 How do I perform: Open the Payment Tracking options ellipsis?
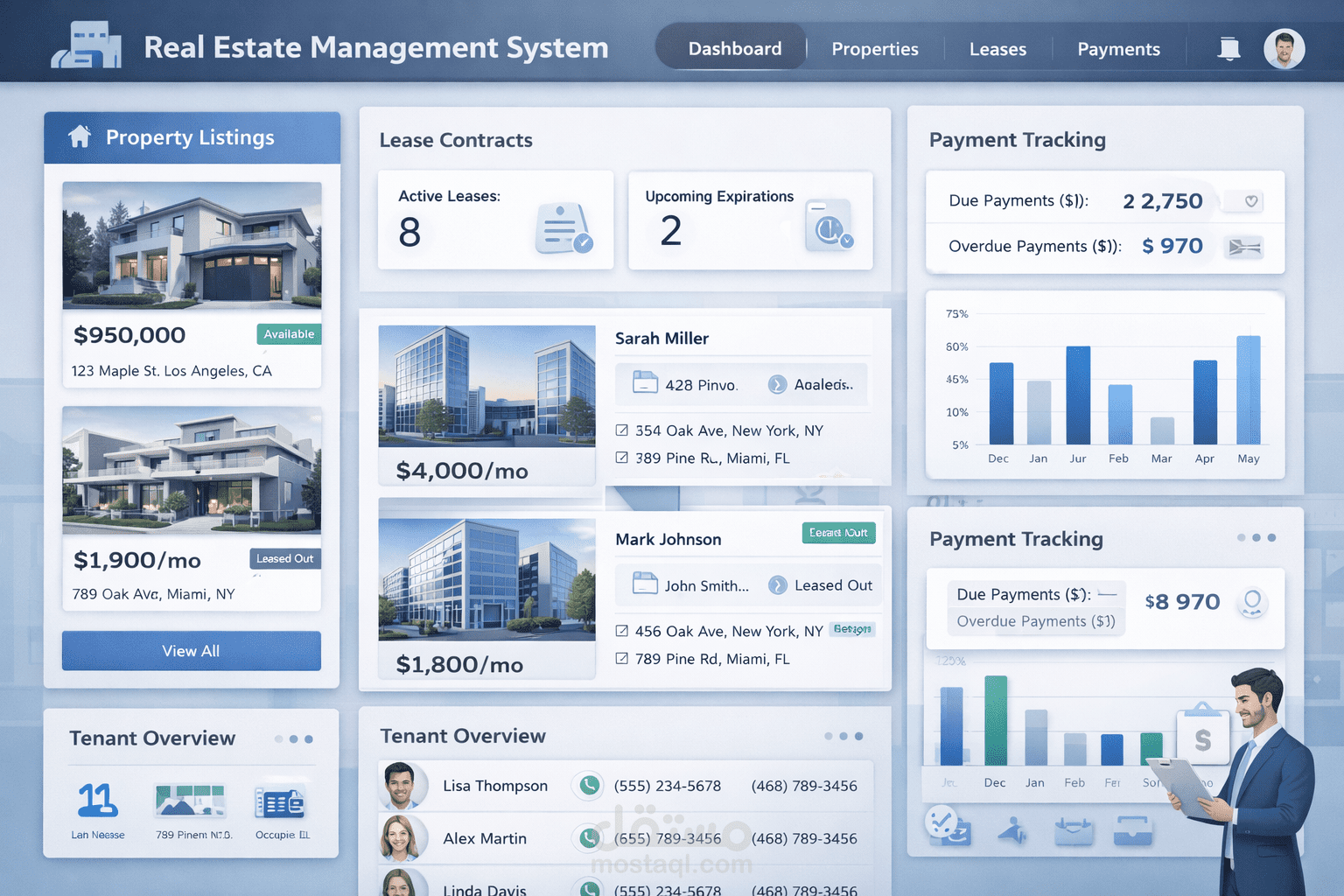click(1256, 539)
